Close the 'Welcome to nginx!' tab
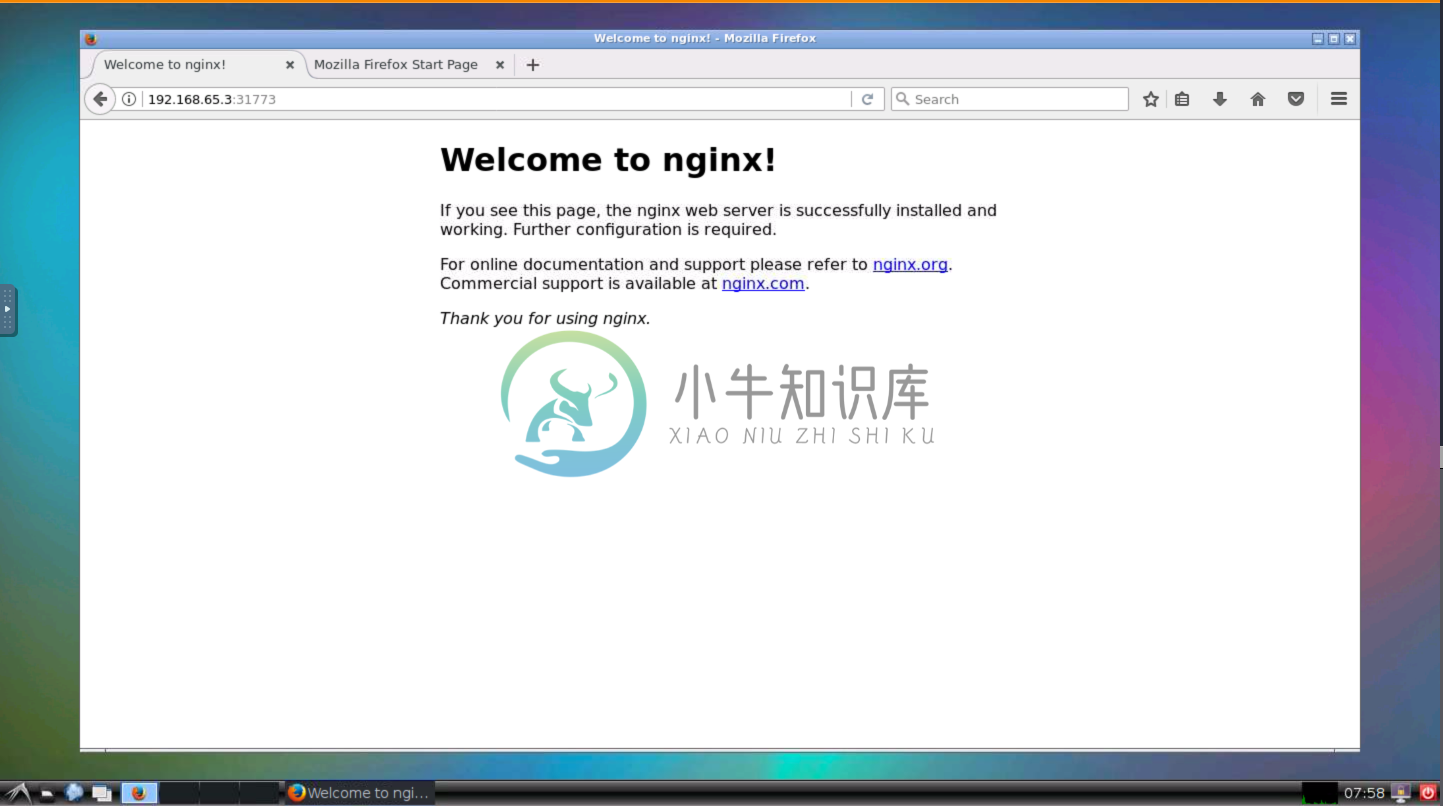Image resolution: width=1443 pixels, height=806 pixels. point(290,65)
